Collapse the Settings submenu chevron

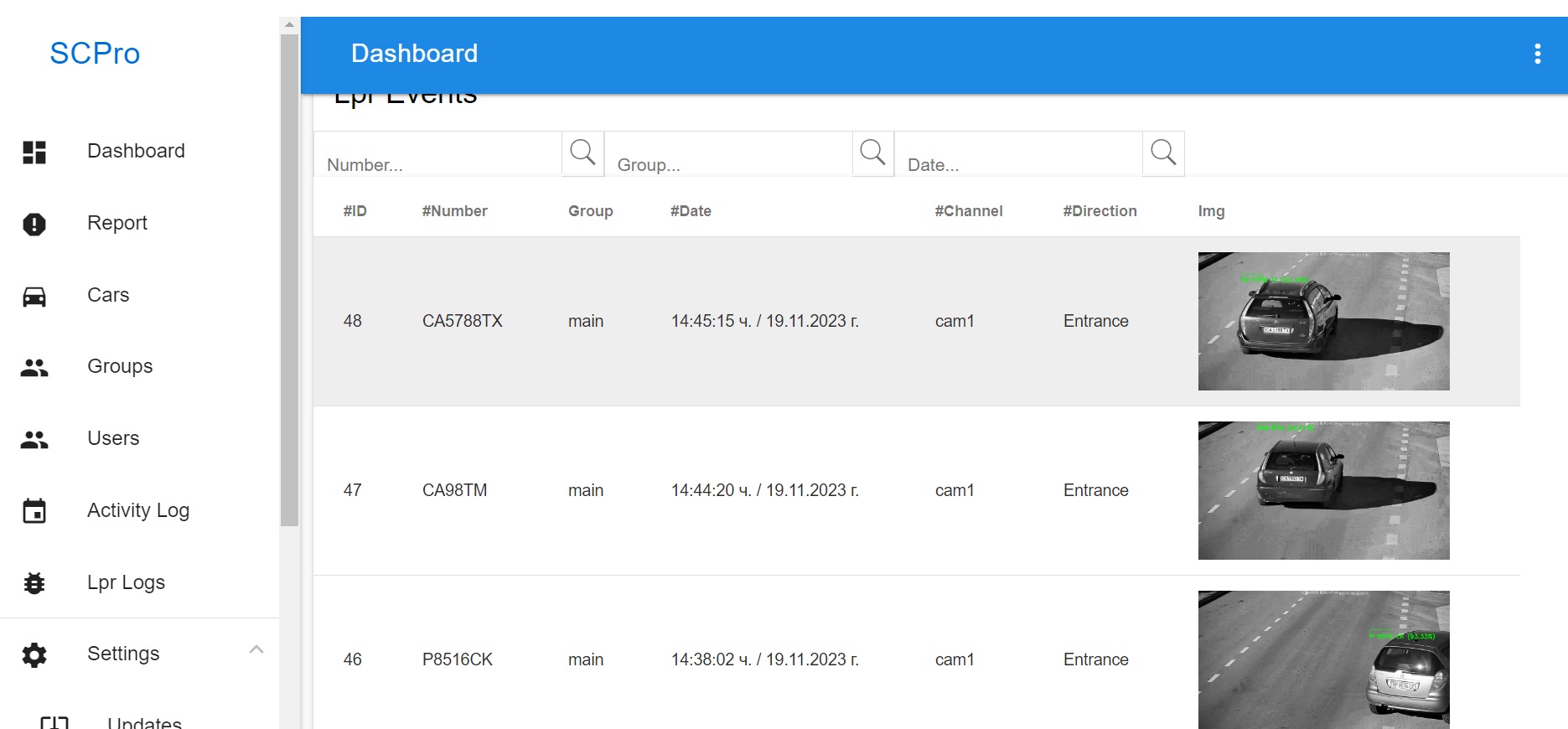[x=256, y=650]
